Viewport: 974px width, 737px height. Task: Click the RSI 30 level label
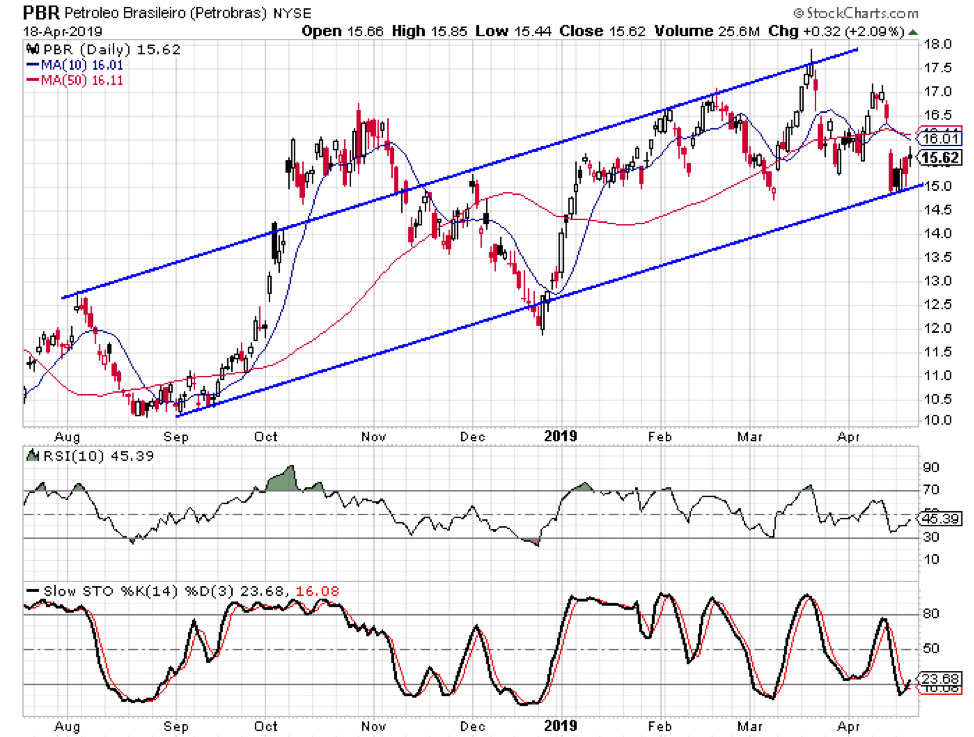[931, 537]
